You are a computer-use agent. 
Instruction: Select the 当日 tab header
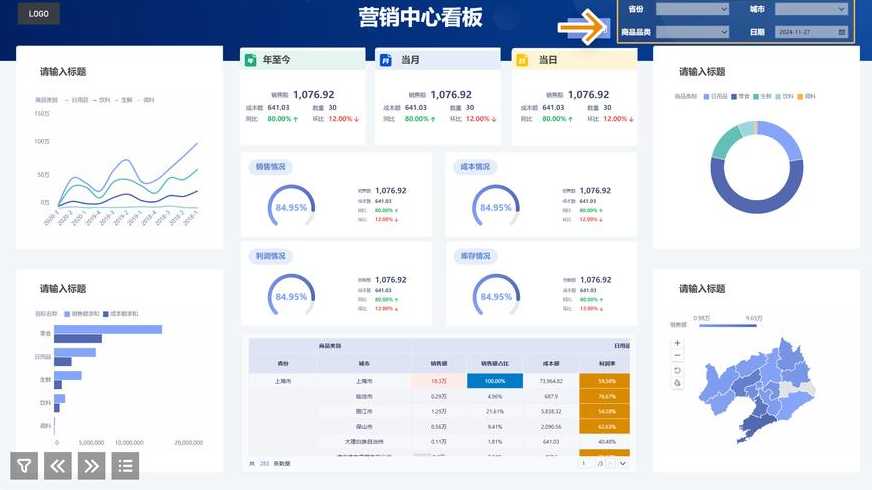pos(574,60)
